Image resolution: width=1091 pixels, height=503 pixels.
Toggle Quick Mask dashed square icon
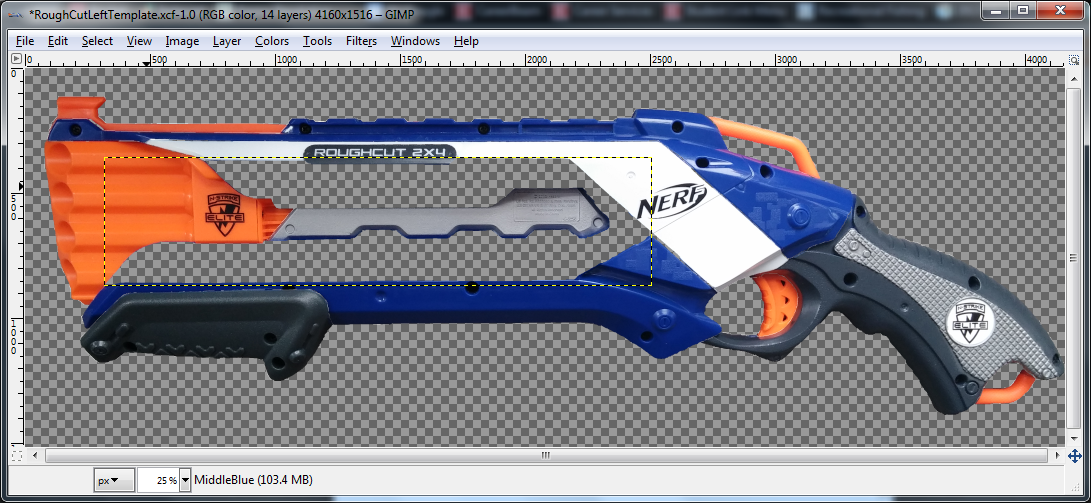pyautogui.click(x=17, y=456)
